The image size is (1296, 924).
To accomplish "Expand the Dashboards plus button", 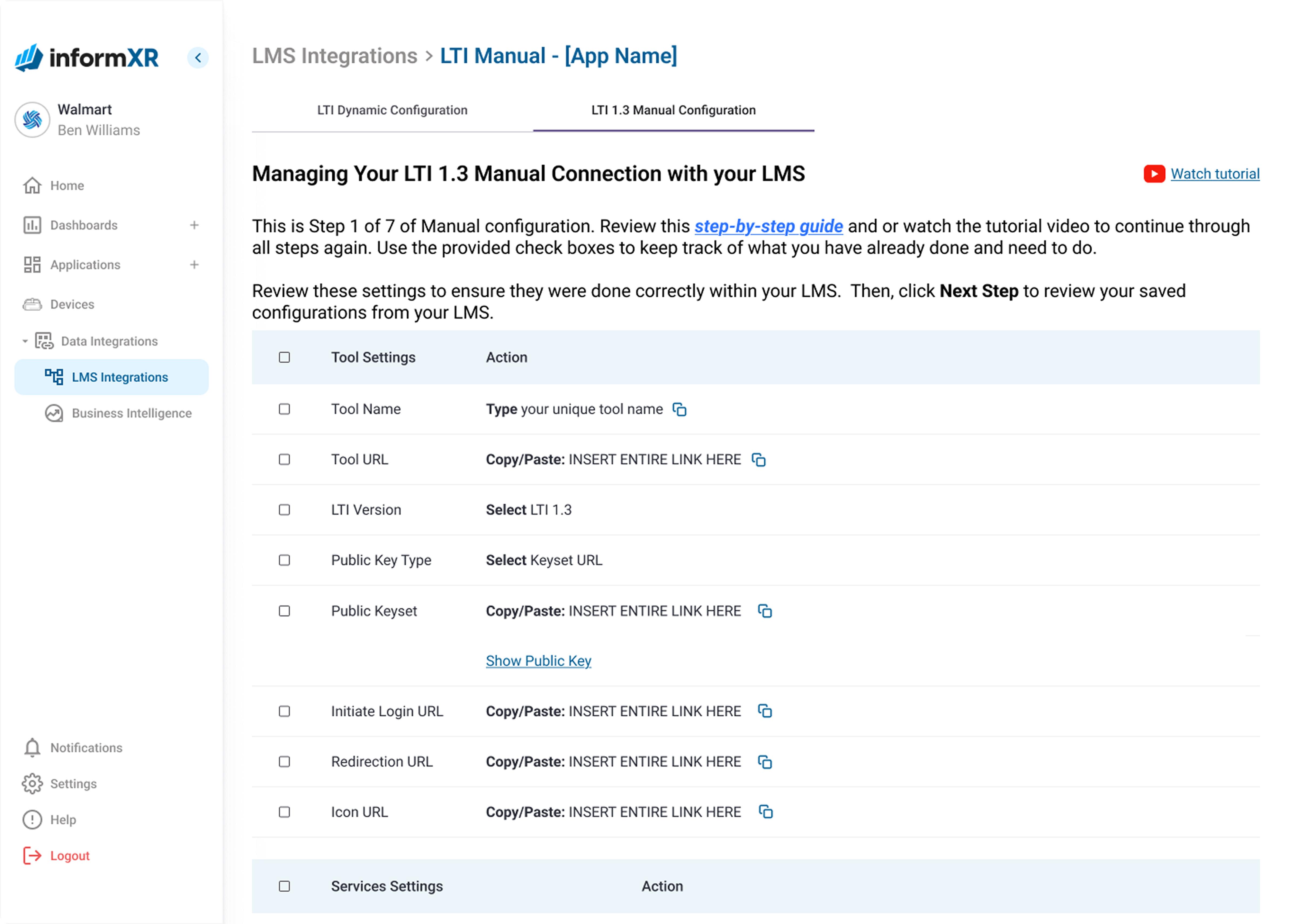I will pyautogui.click(x=194, y=225).
